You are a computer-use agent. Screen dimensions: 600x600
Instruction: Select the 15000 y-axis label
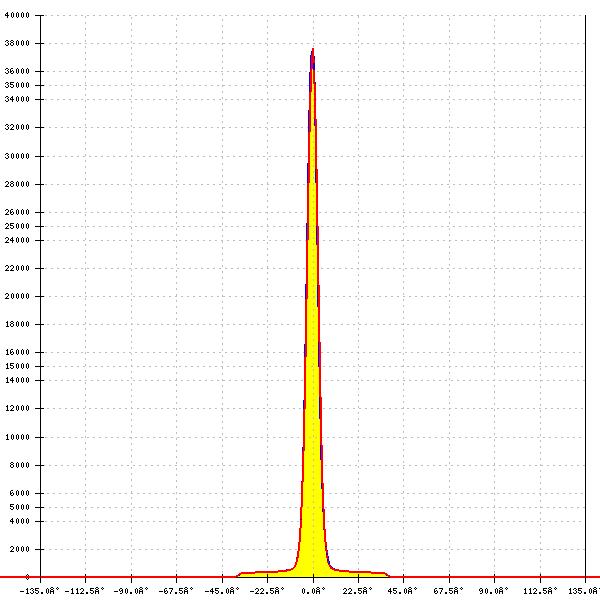(17, 366)
